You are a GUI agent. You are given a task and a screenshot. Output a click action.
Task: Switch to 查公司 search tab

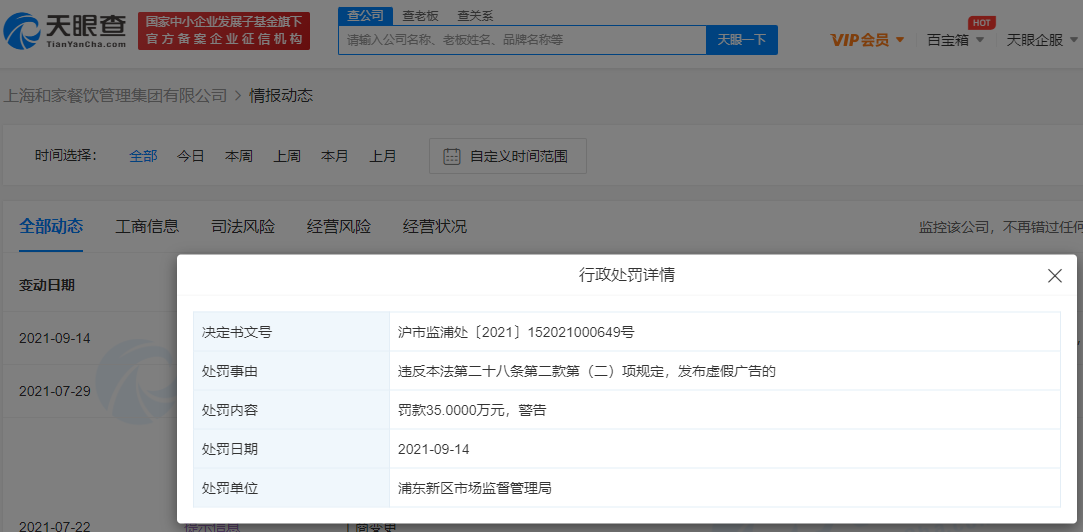click(x=365, y=16)
